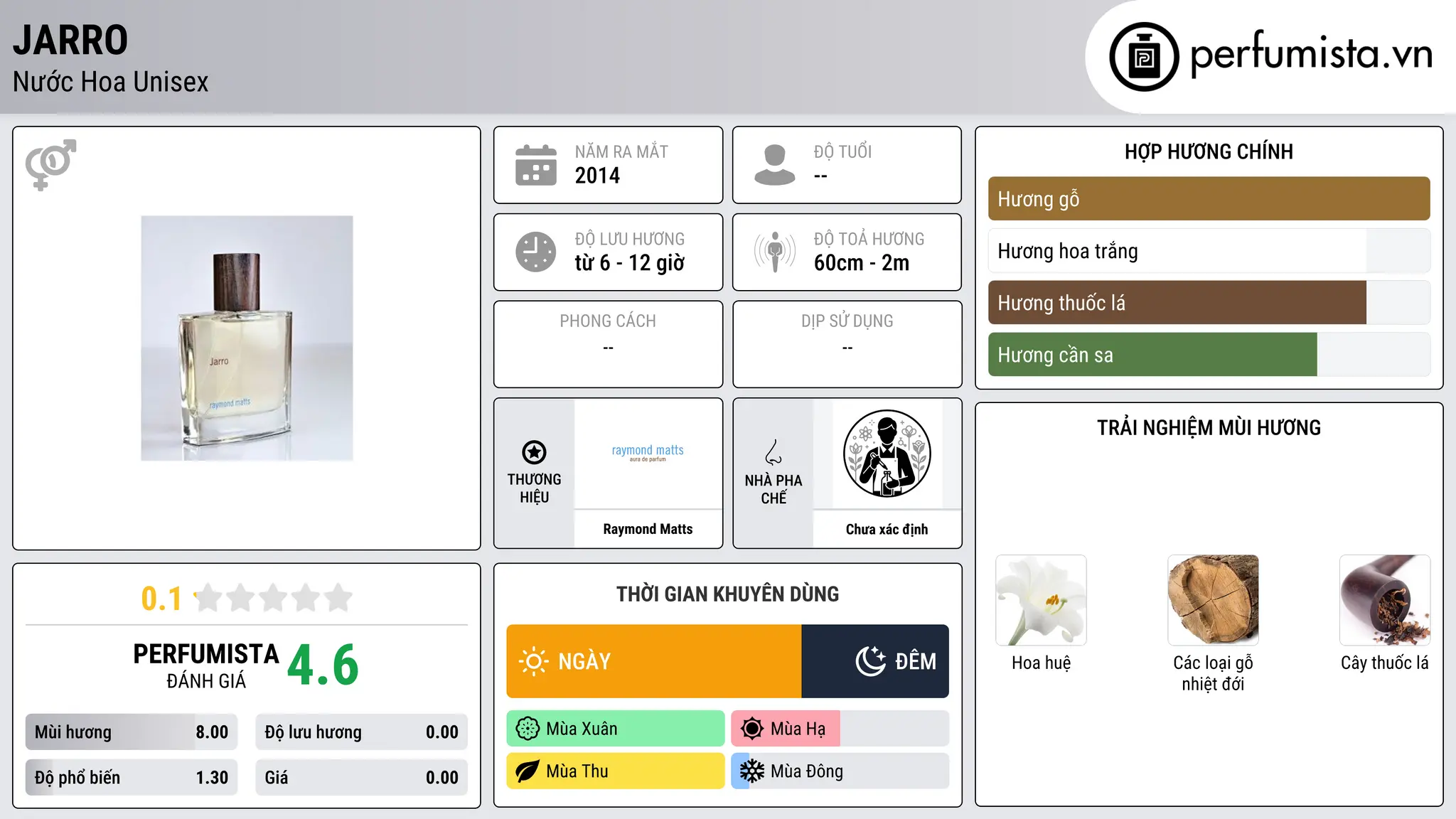Click the snowflake icon for Mùa Đông
Screen dimensions: 1456x819
point(752,771)
